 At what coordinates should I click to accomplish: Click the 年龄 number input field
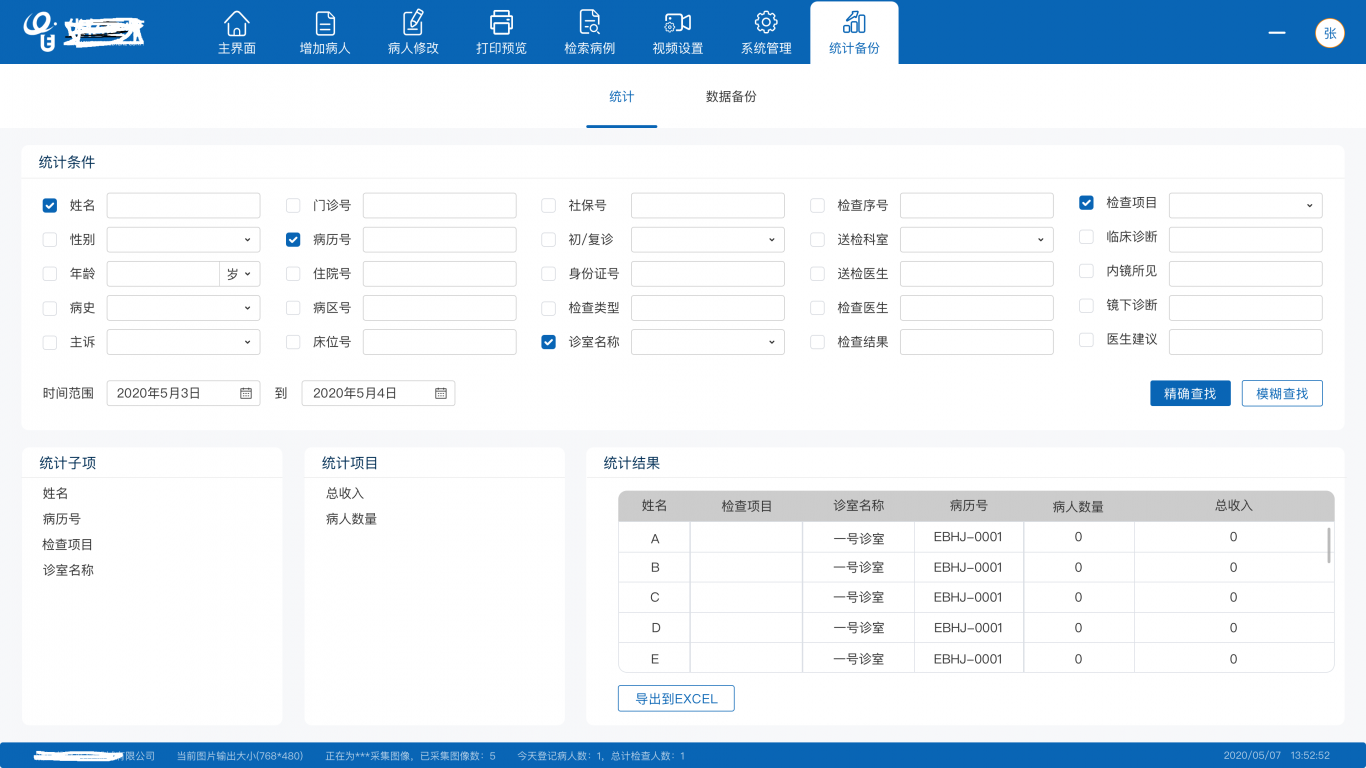(x=163, y=273)
